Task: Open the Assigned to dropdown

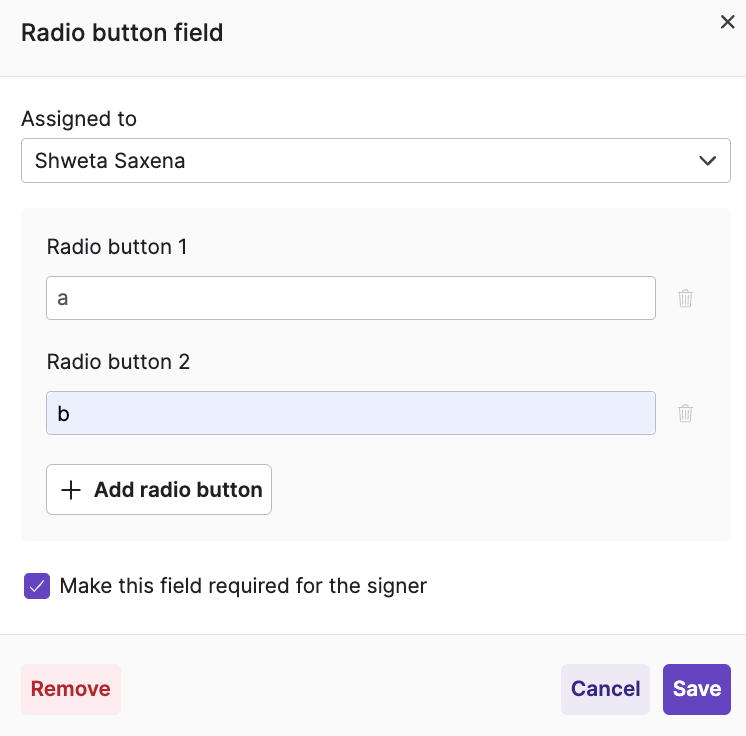Action: (375, 161)
